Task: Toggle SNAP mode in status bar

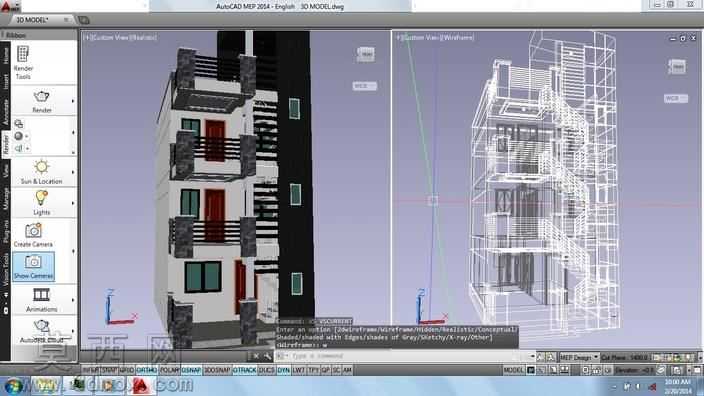Action: pos(109,370)
